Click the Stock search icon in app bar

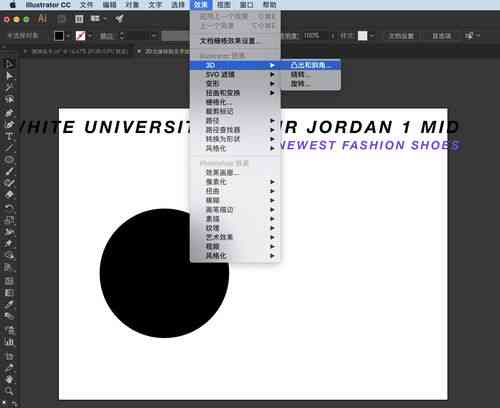79,19
